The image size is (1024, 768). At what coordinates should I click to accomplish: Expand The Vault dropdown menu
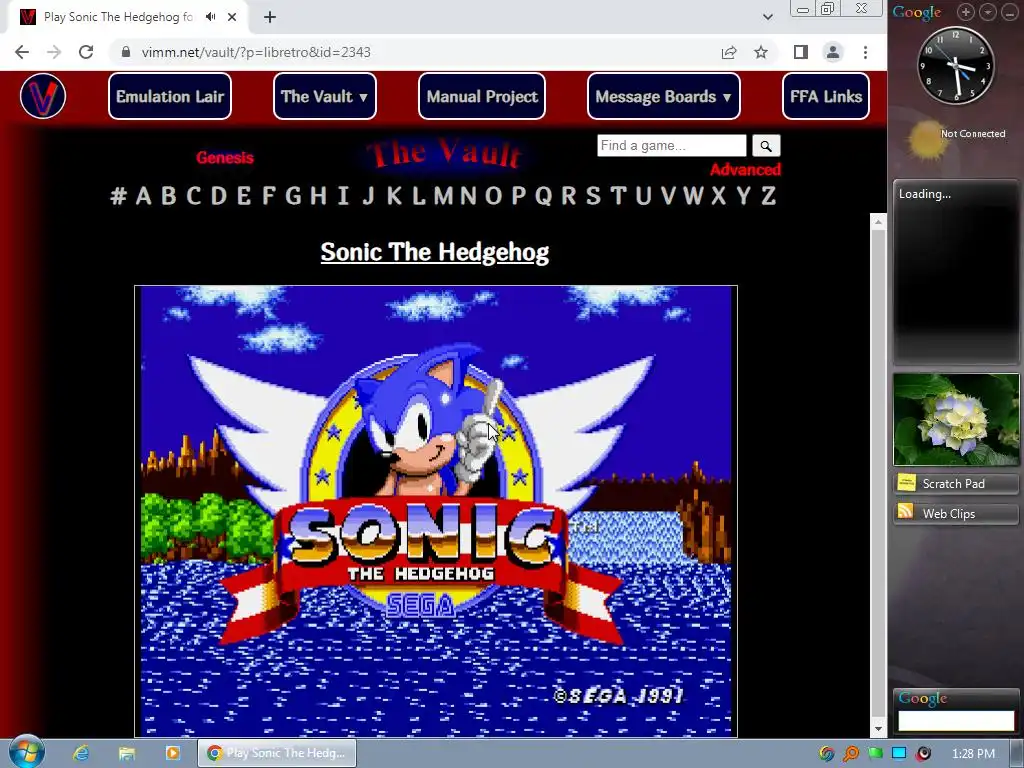point(325,96)
